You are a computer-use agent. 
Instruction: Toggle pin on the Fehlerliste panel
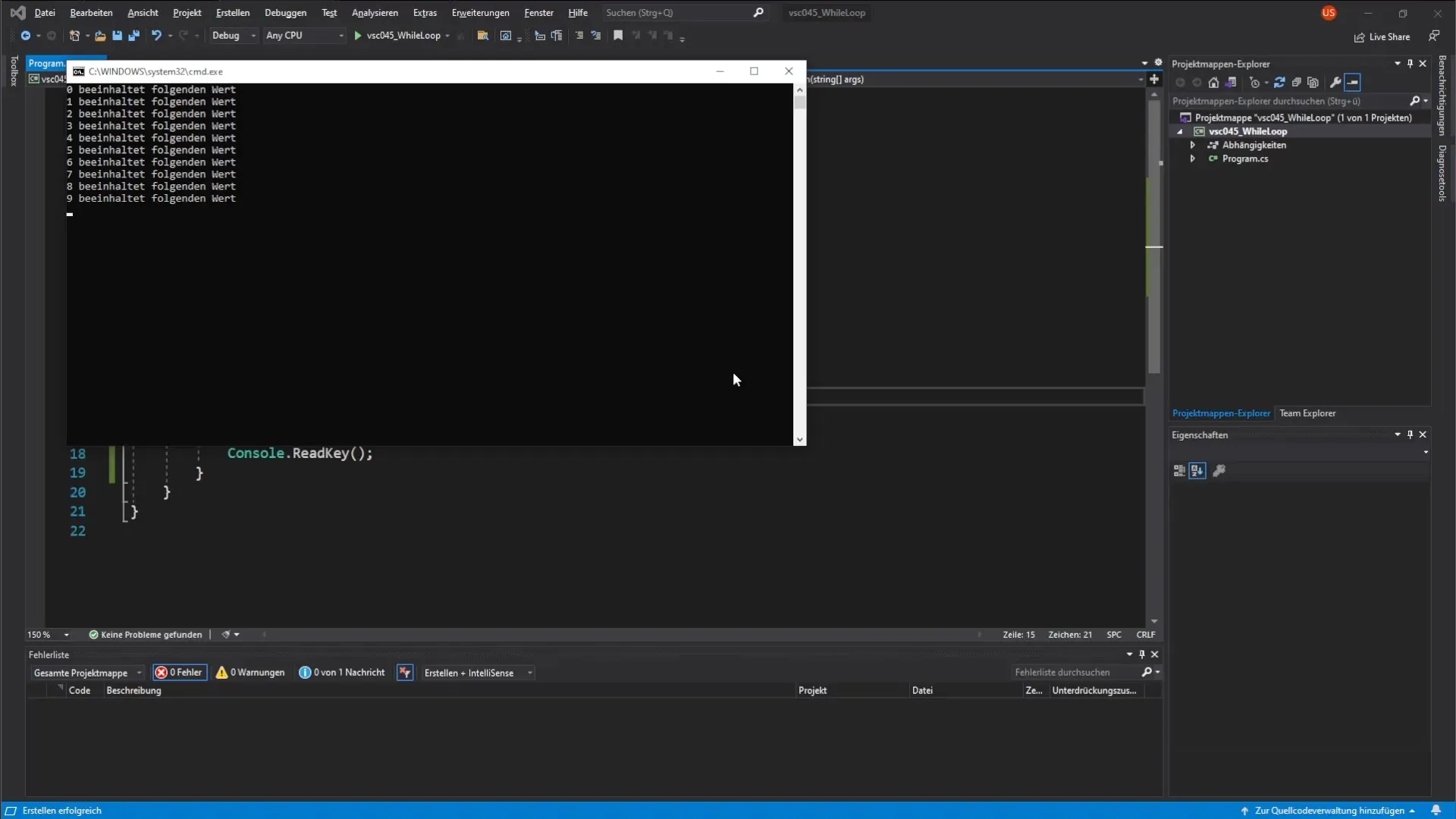click(1142, 654)
